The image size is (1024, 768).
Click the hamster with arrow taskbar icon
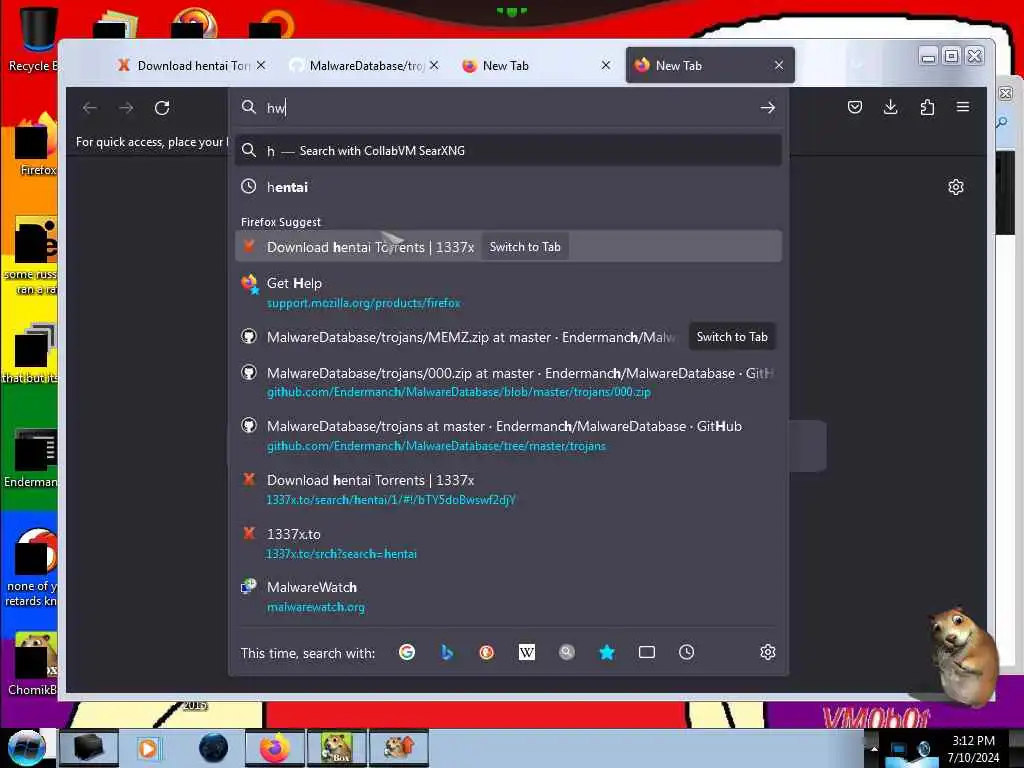click(x=398, y=748)
